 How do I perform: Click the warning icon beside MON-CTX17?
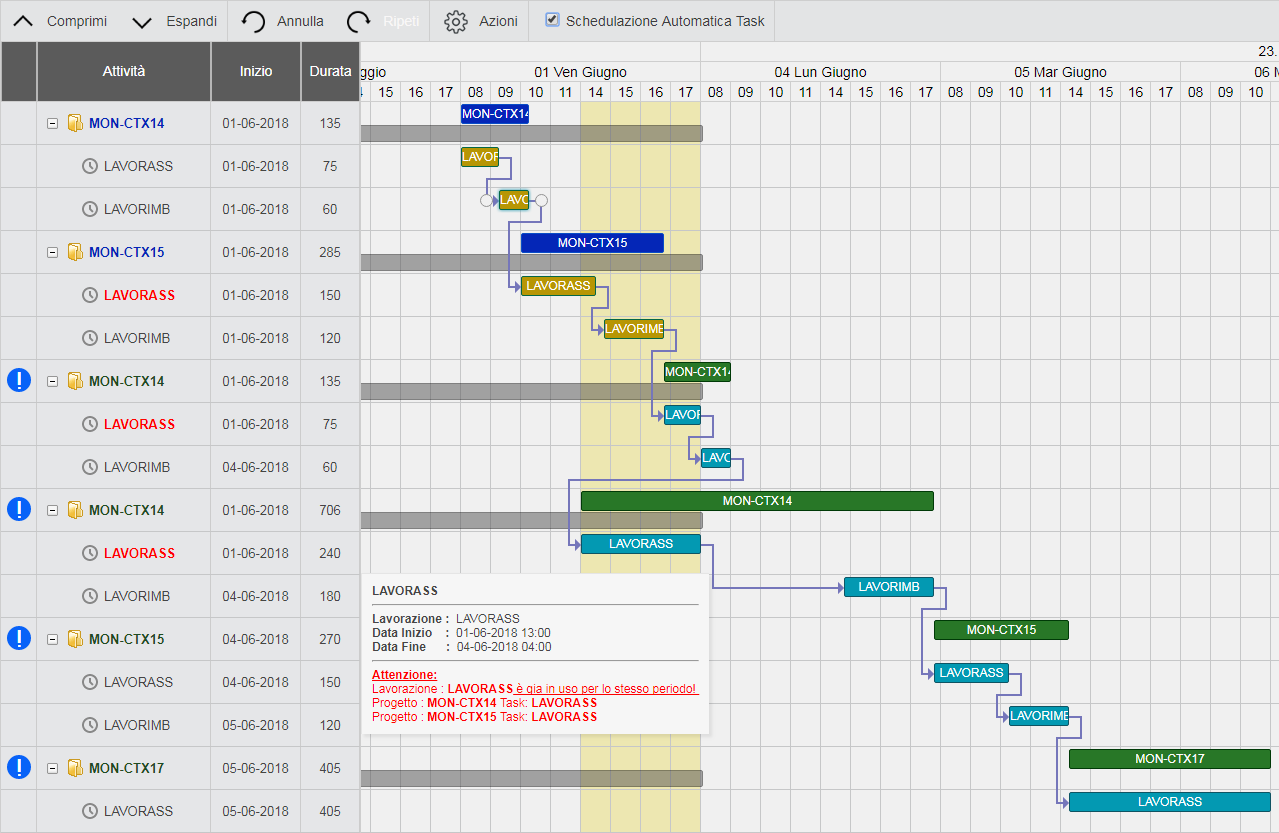coord(19,767)
